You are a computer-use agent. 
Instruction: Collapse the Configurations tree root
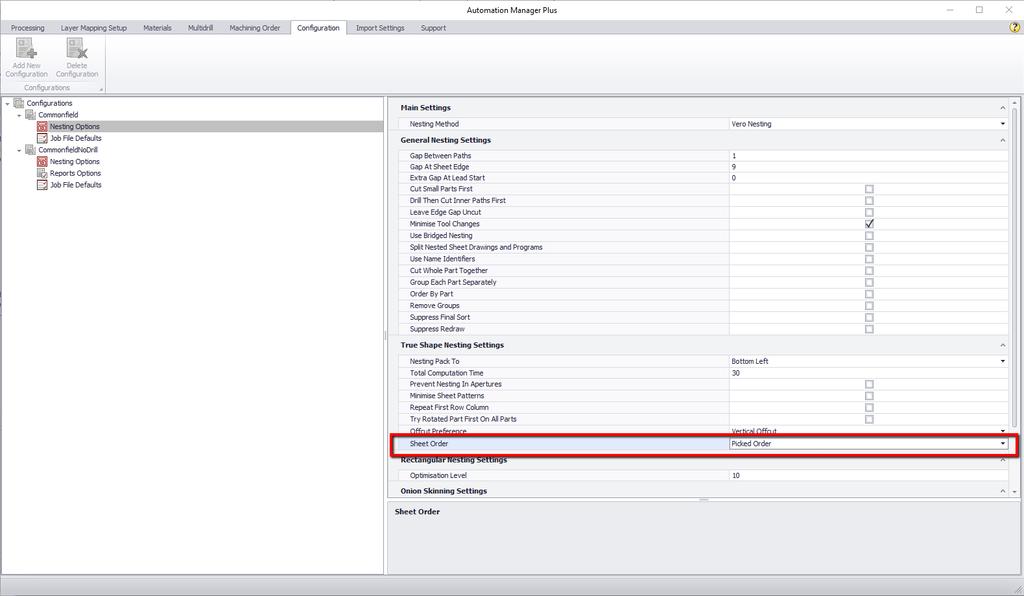(7, 104)
